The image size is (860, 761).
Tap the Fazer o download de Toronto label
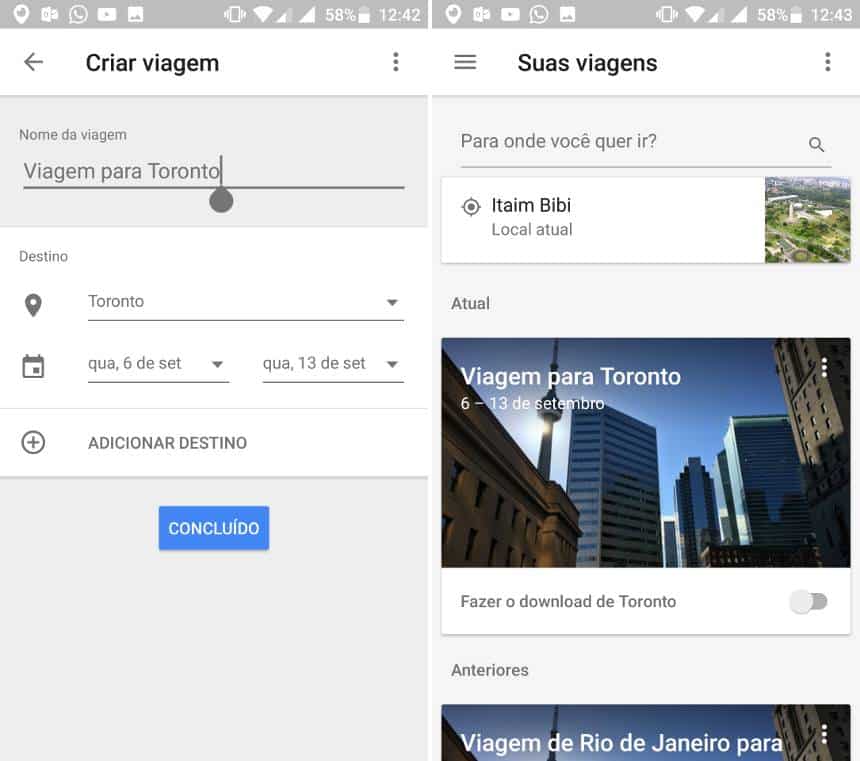[568, 601]
